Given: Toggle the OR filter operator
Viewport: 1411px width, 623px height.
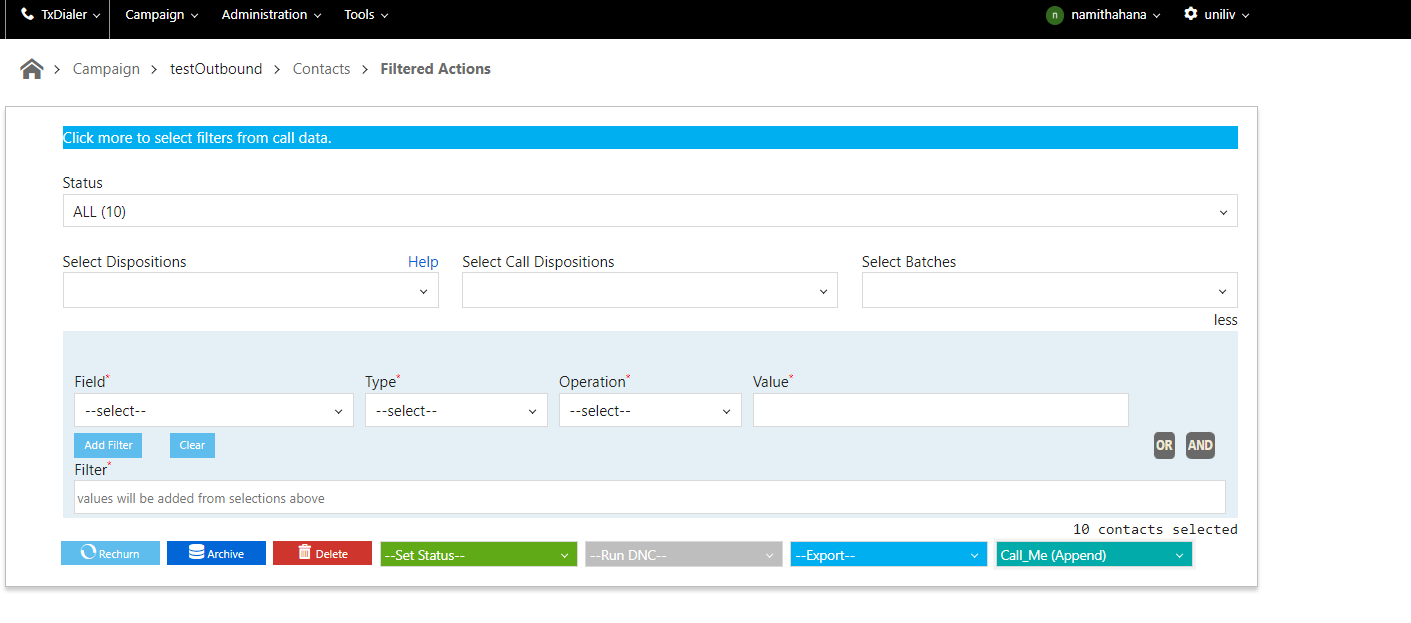Looking at the screenshot, I should click(x=1164, y=446).
